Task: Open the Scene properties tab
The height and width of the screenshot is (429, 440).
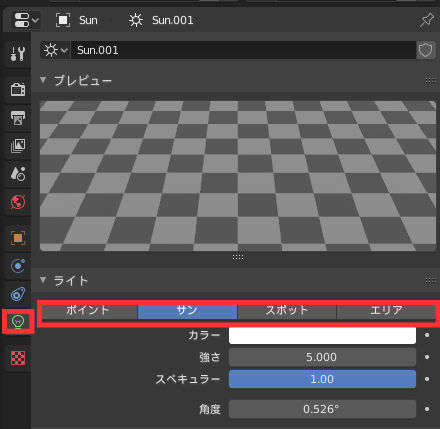Action: click(x=18, y=174)
